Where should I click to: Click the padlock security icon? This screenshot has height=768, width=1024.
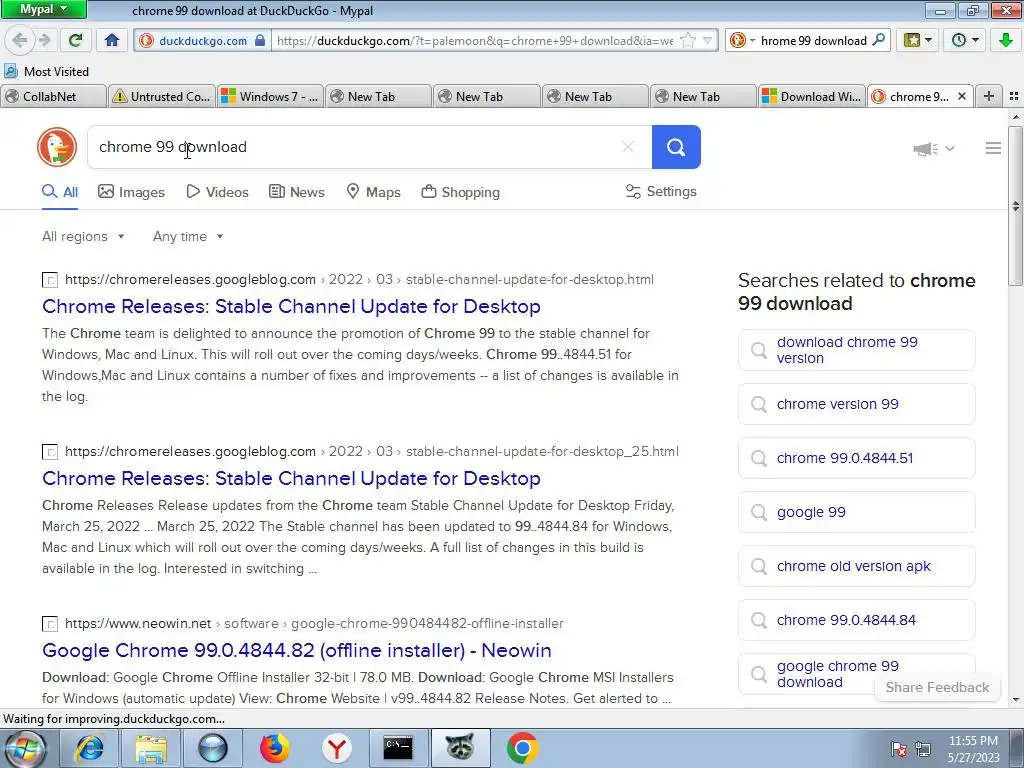click(260, 40)
